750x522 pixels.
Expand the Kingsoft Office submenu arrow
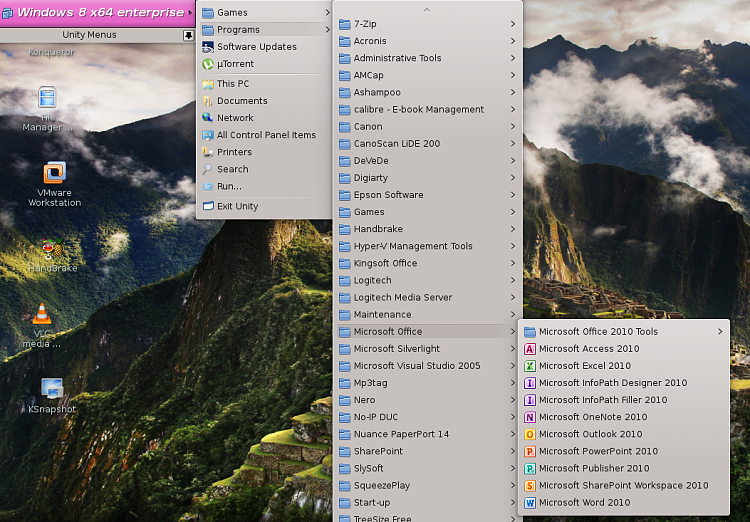pyautogui.click(x=513, y=263)
